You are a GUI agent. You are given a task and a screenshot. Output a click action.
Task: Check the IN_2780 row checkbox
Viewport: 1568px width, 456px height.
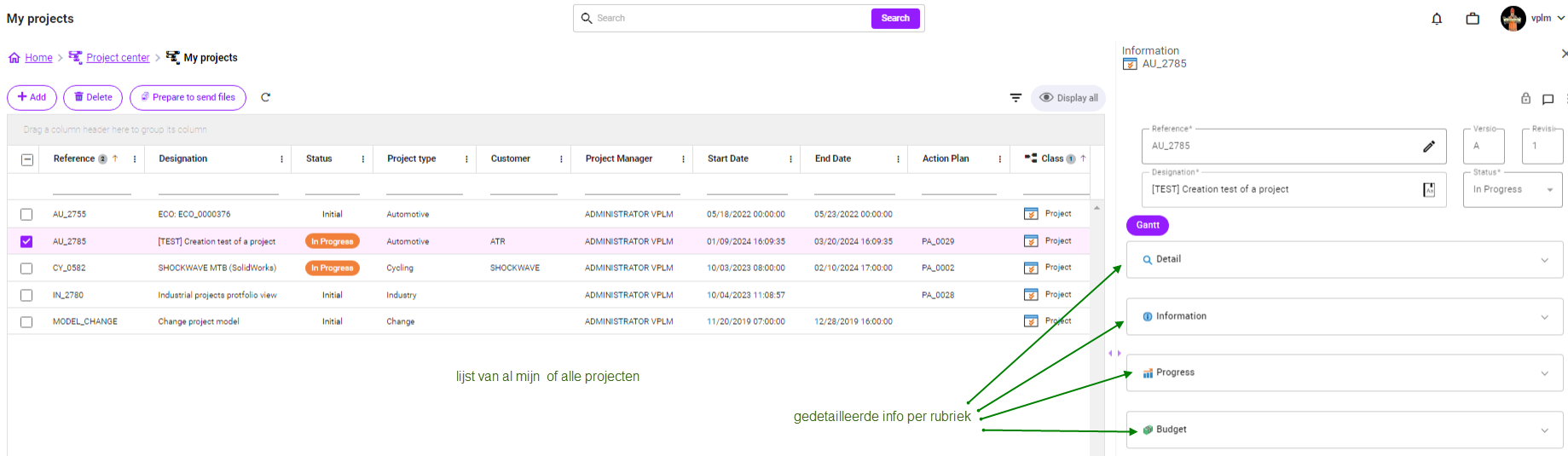tap(26, 296)
